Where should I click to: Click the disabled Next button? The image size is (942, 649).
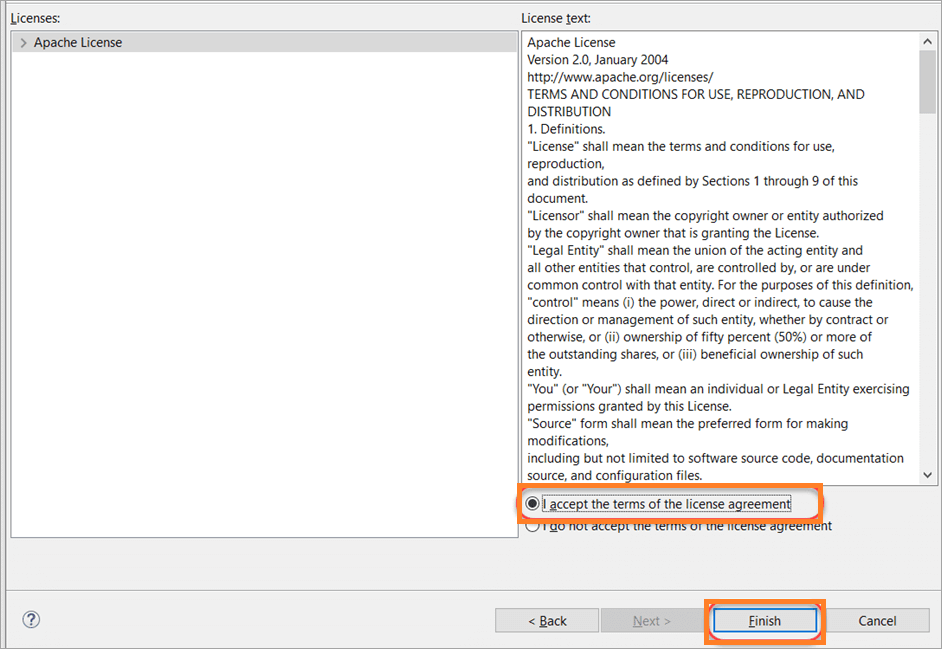pos(652,620)
